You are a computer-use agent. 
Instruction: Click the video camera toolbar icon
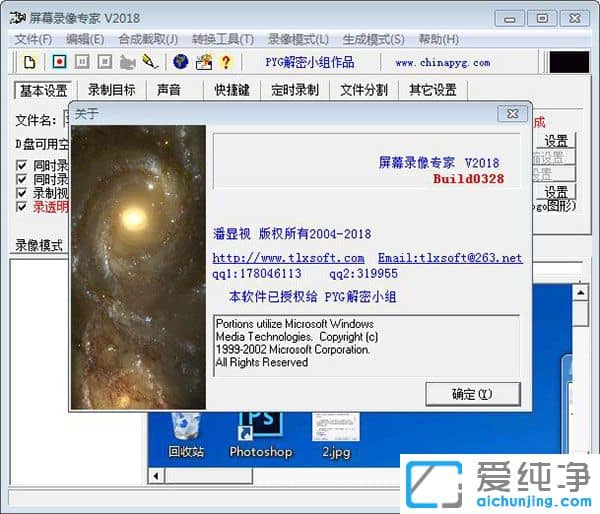coord(128,62)
